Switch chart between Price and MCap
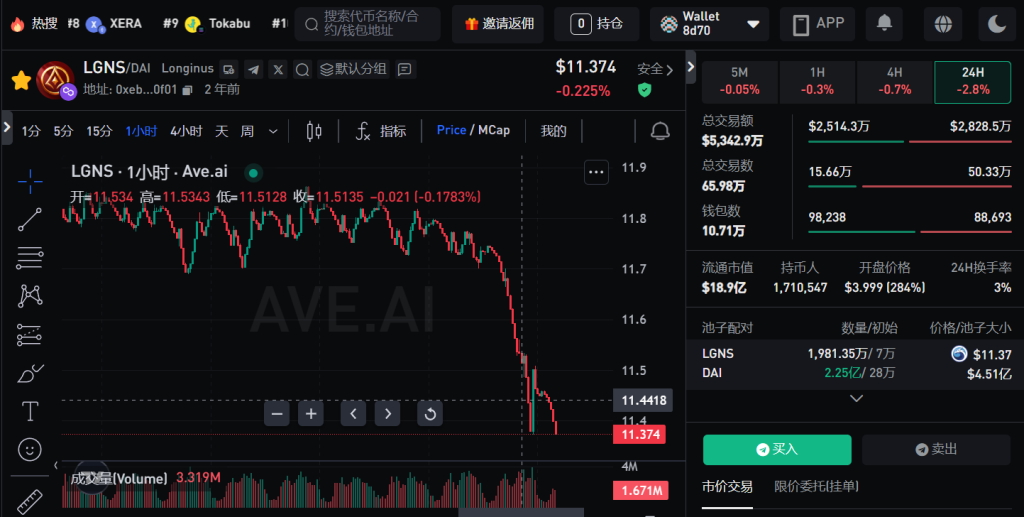This screenshot has height=517, width=1024. (473, 130)
